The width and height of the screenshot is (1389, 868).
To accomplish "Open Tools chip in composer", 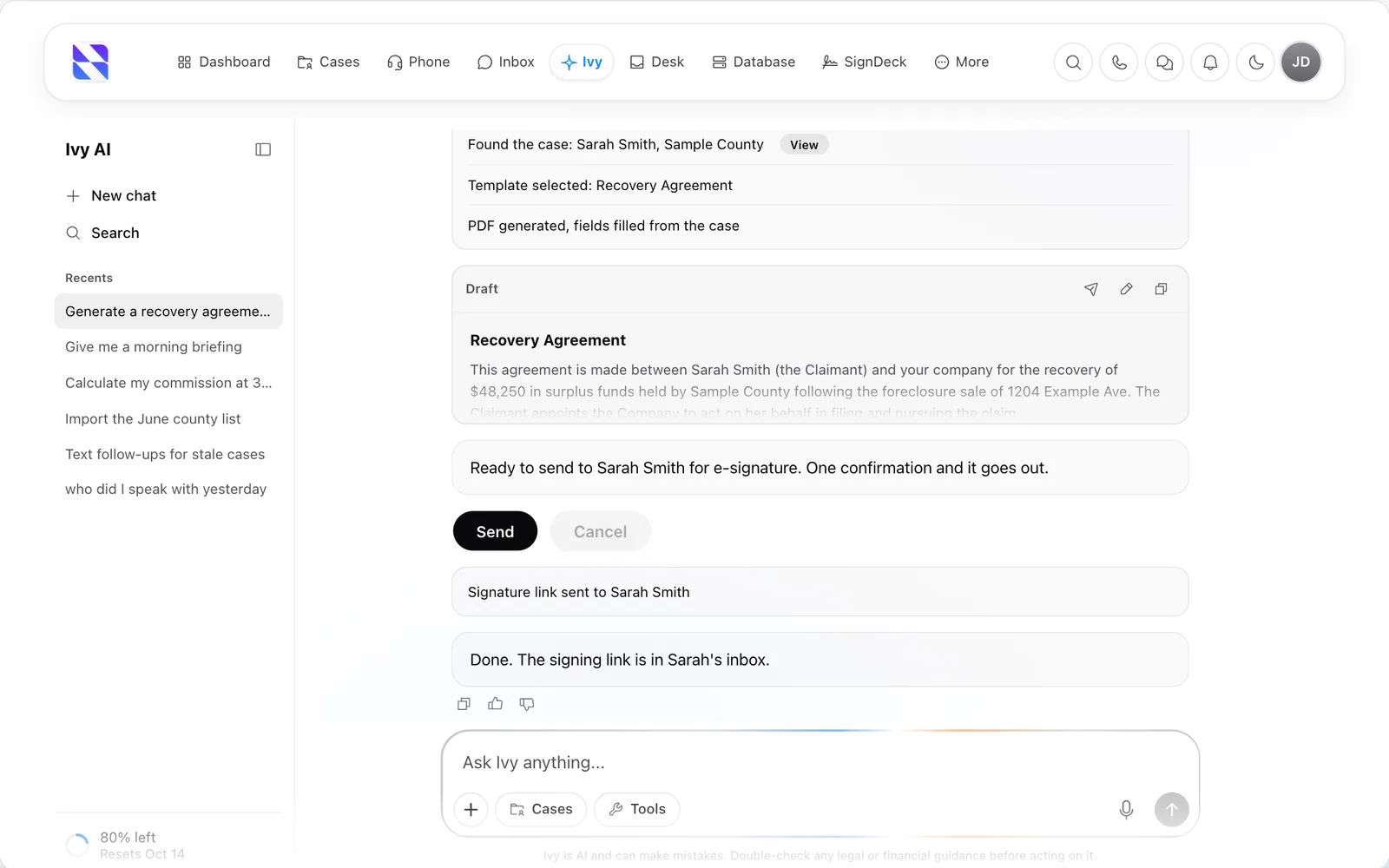I will [637, 809].
